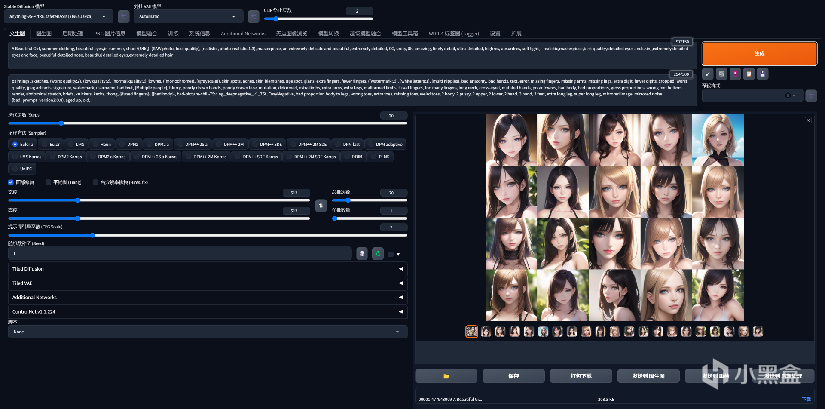Open the Stable Diffusion checkpoint dropdown
The width and height of the screenshot is (825, 409).
pos(58,16)
